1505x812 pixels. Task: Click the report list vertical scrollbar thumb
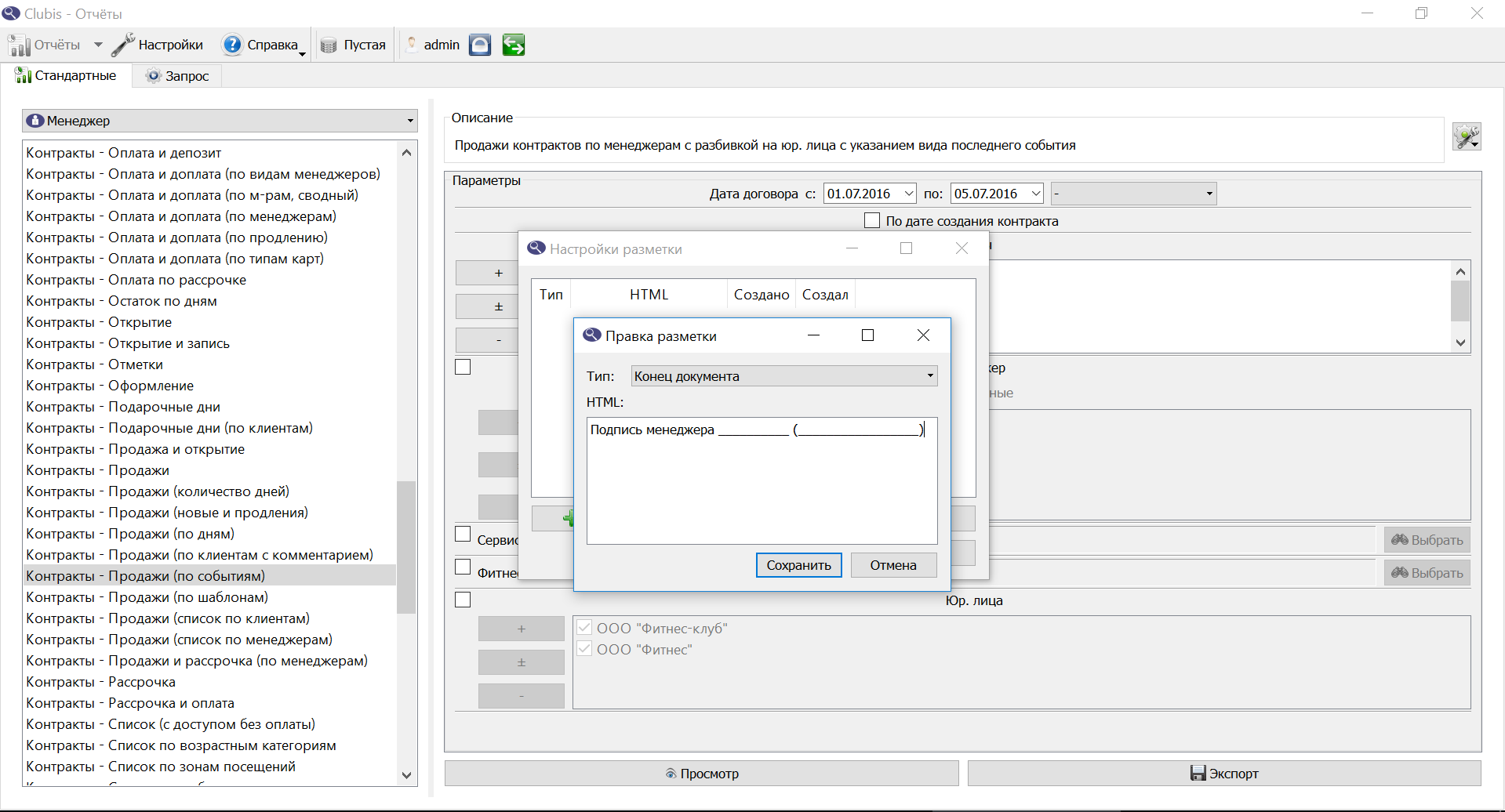(405, 547)
